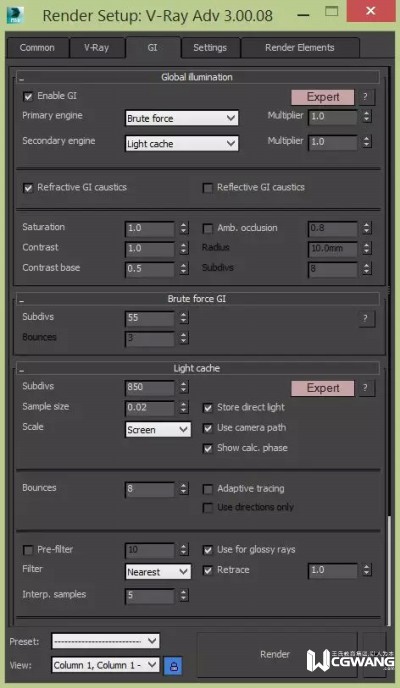Open the light cache Scale dropdown

coord(158,430)
